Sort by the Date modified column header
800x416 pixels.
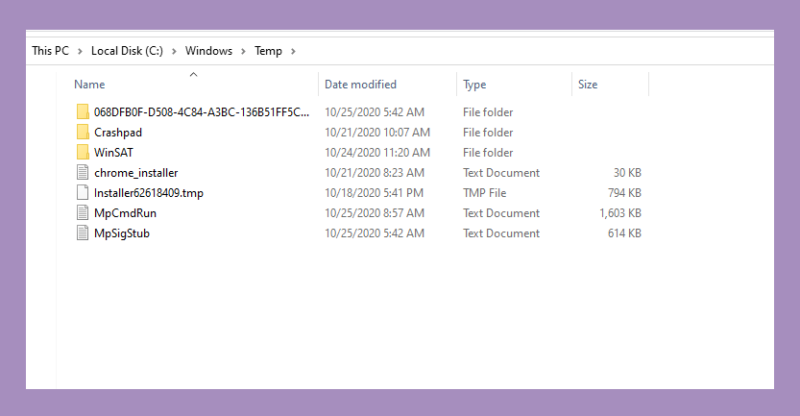[361, 84]
